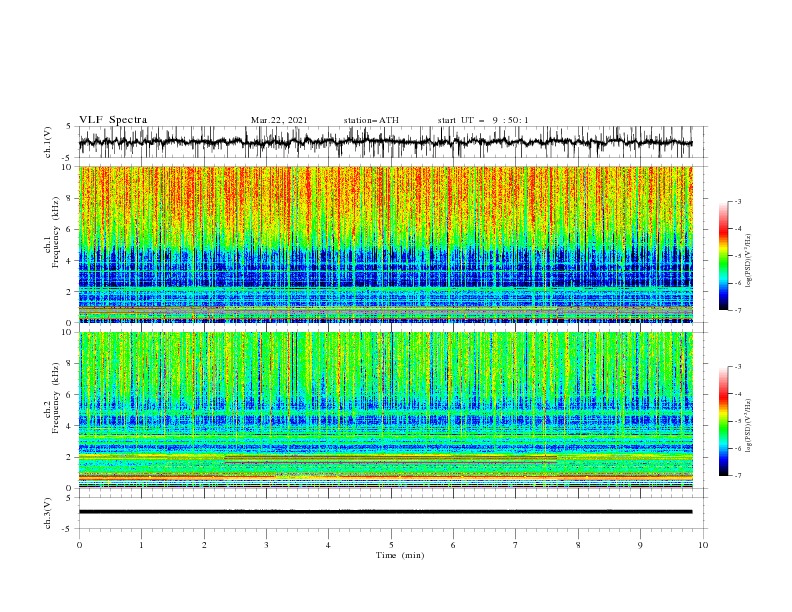Viewport: 792px width, 612px height.
Task: Click the 'VLF Spectra' title text
Action: click(x=113, y=120)
